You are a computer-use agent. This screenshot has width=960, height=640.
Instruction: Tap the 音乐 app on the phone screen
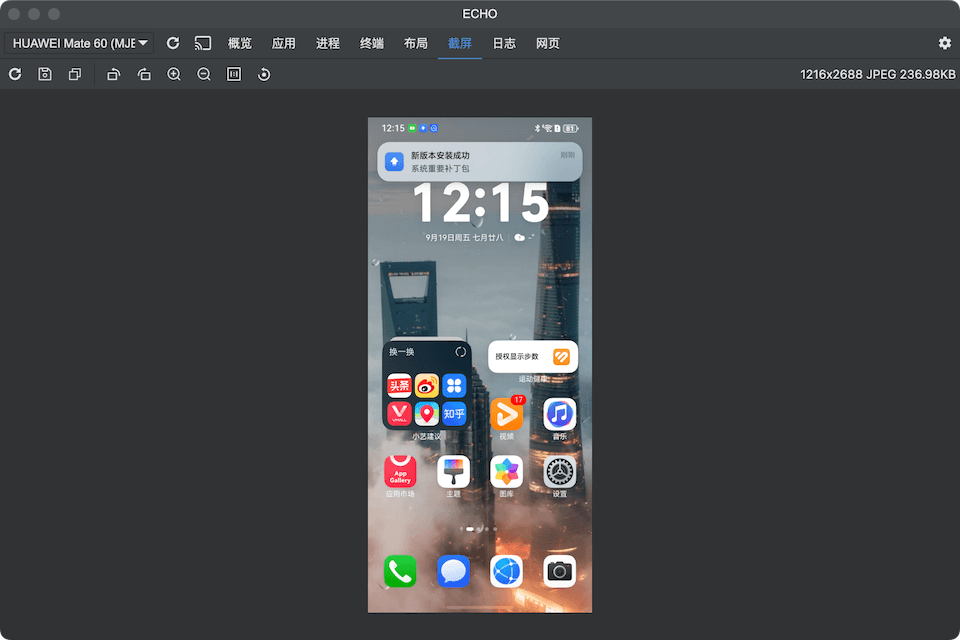click(559, 414)
